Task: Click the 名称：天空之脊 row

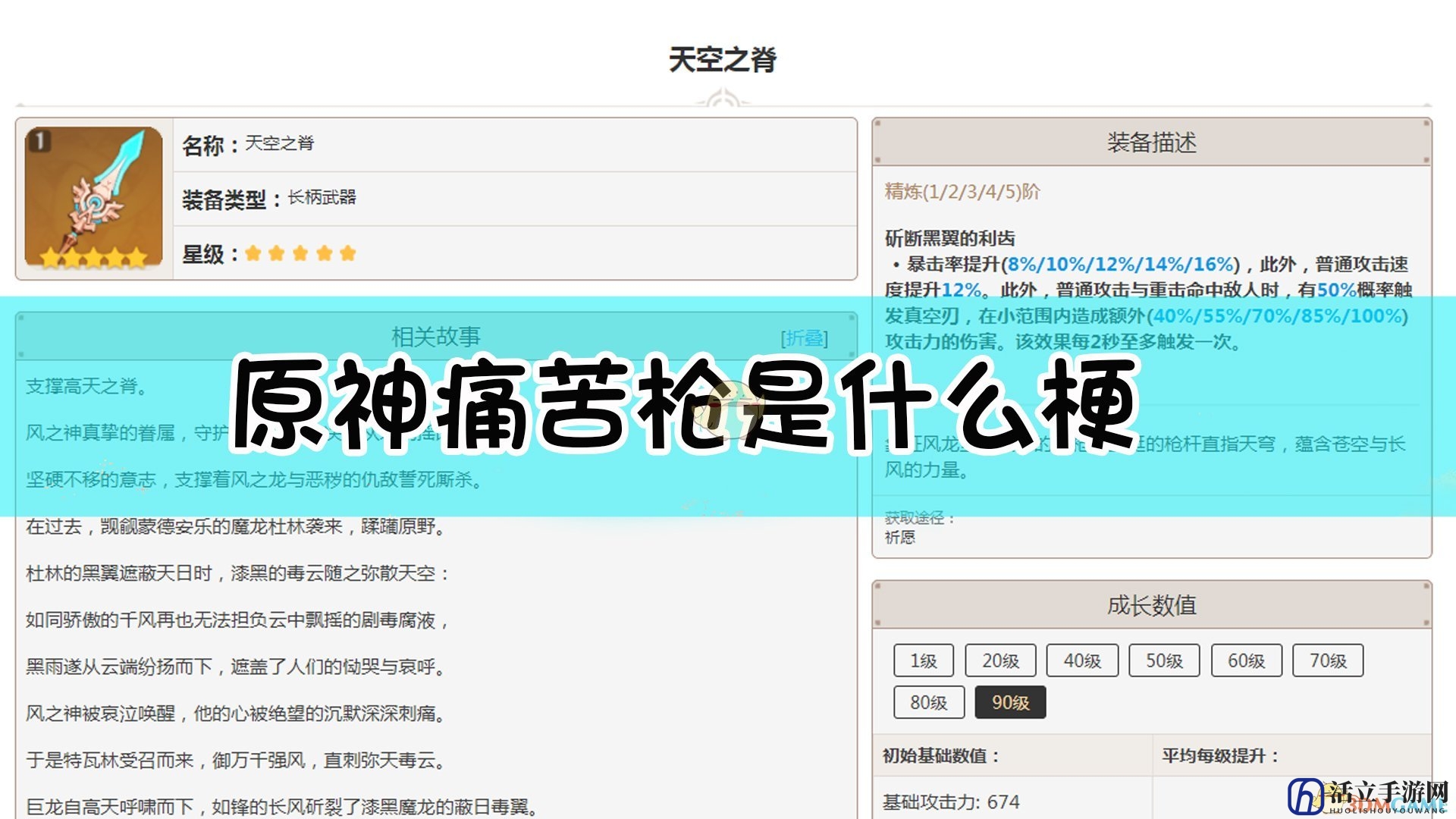Action: point(516,144)
